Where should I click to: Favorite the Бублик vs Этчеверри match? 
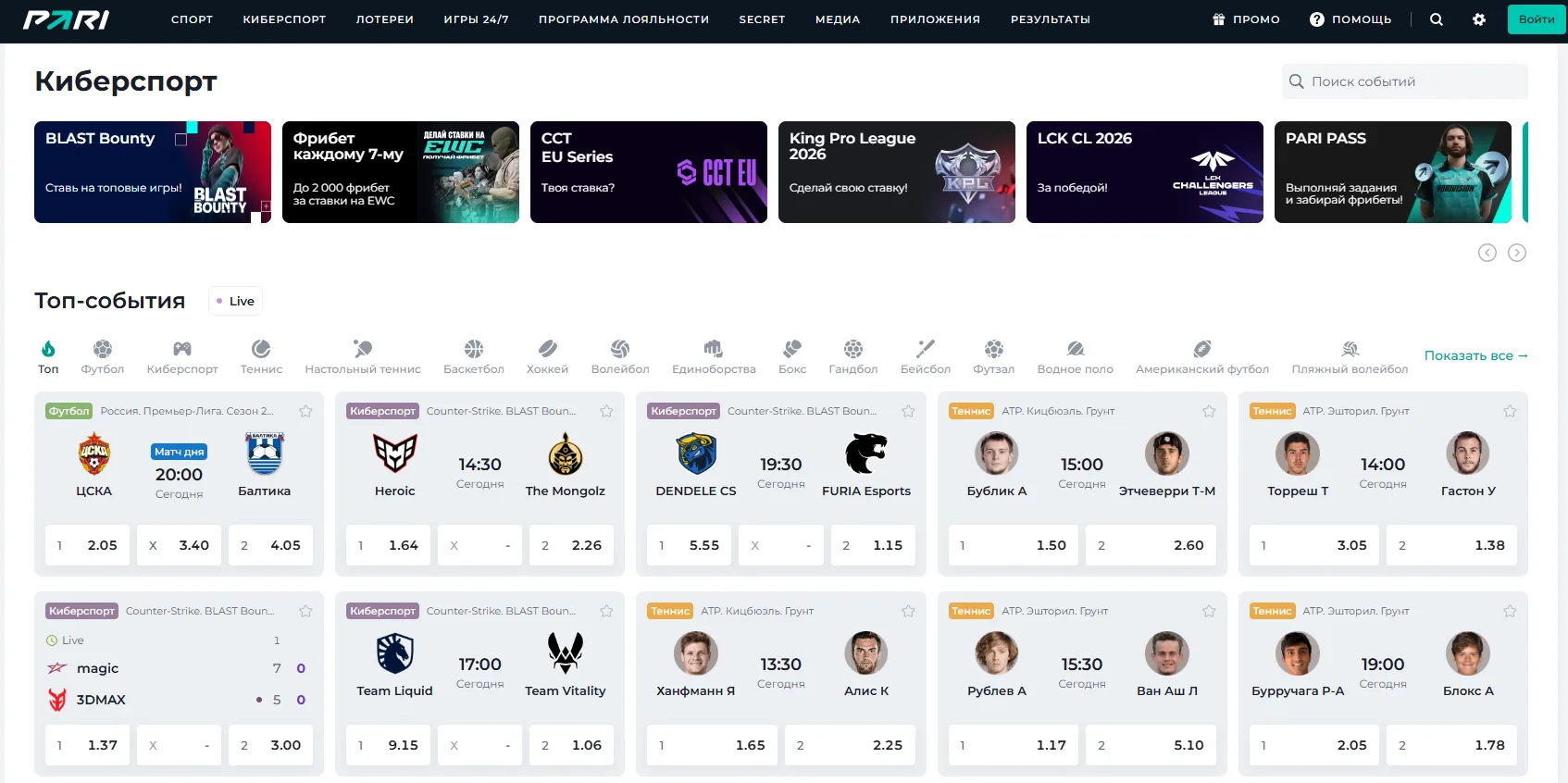coord(1209,411)
